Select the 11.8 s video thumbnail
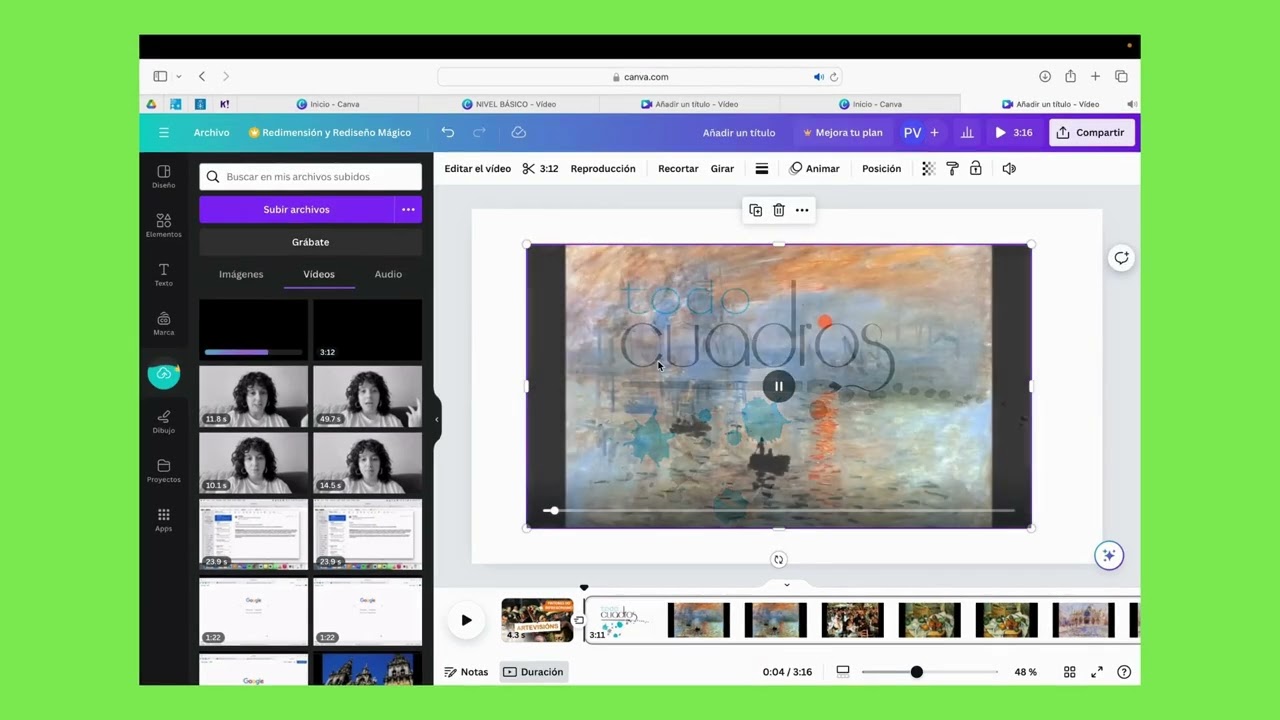 [x=253, y=396]
